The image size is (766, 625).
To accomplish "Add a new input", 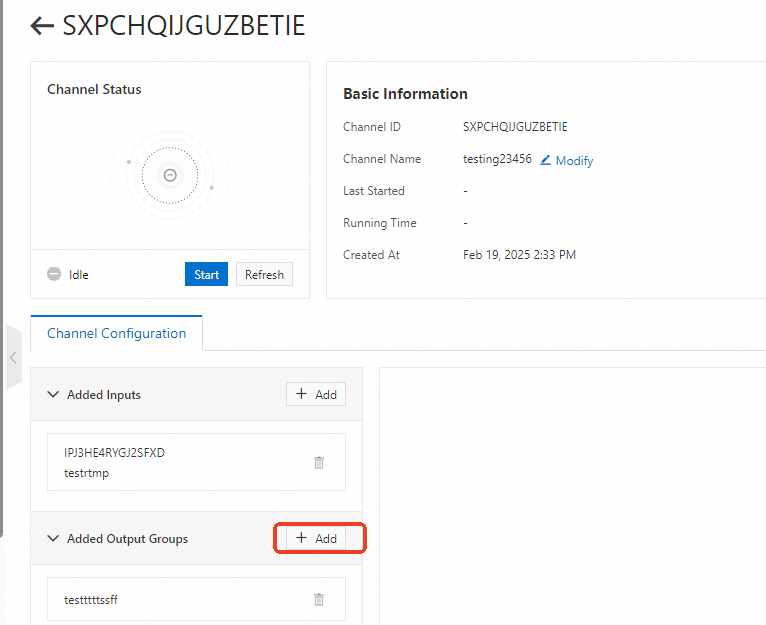I will [316, 394].
